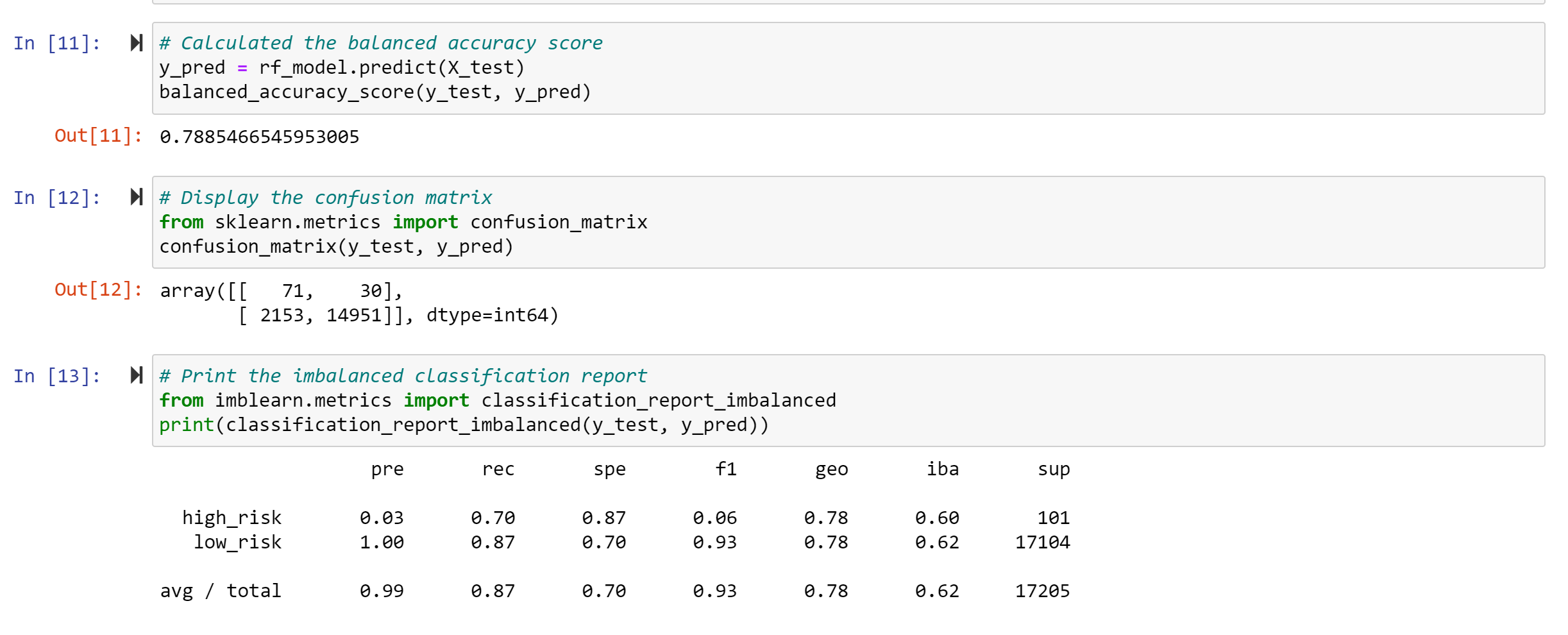Screen dimensions: 1568x635
Task: Click the code editor of cell In [11]
Action: (848, 68)
